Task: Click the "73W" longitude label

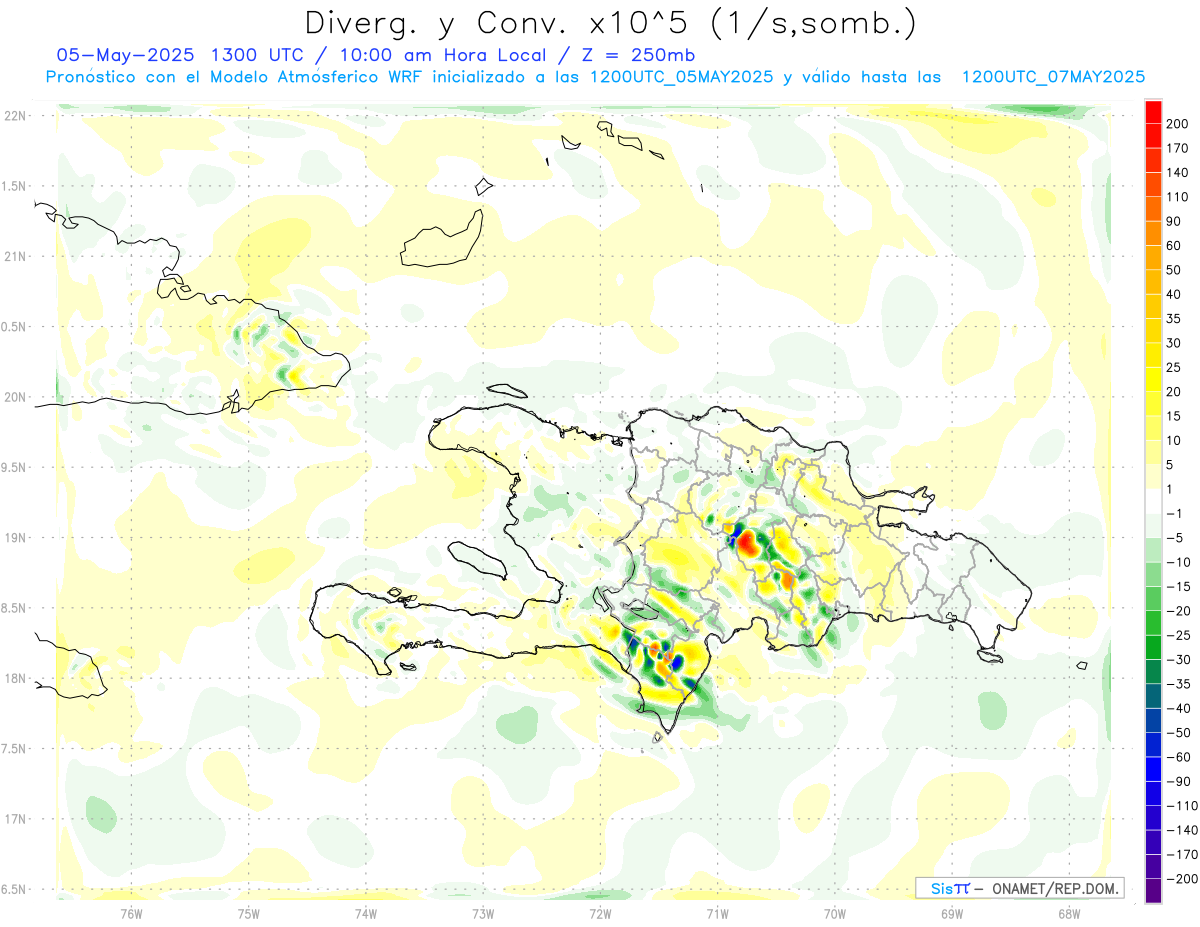Action: click(x=483, y=912)
